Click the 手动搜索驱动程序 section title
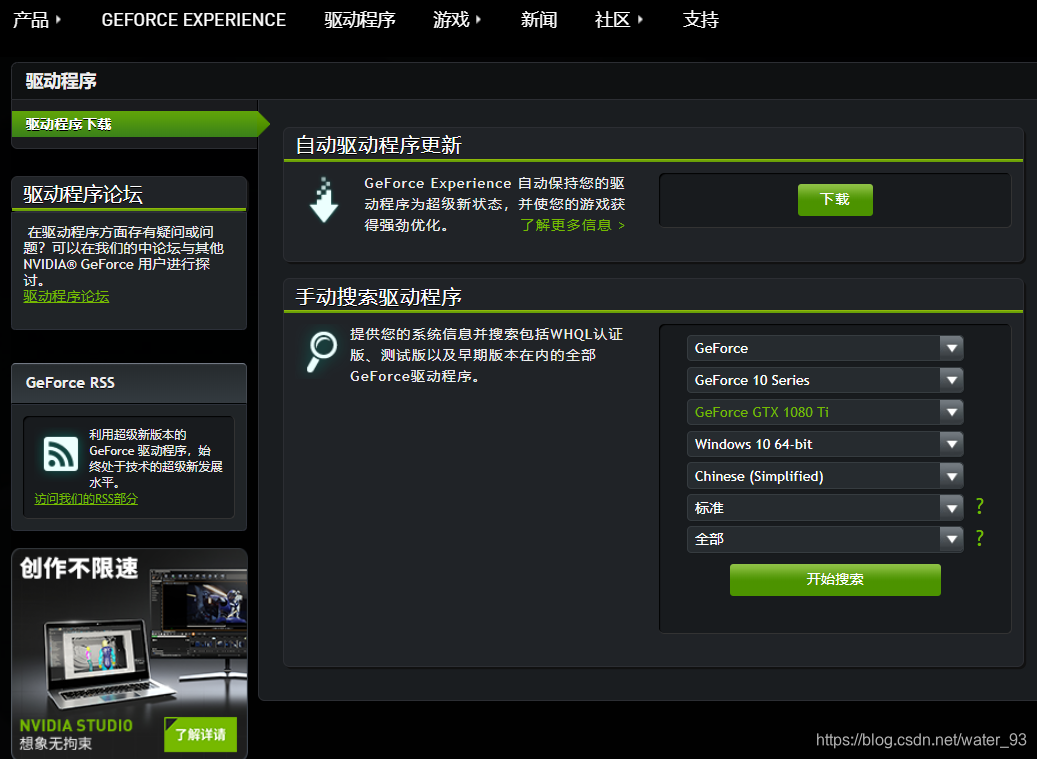Screen dimensions: 1037x759 point(378,297)
